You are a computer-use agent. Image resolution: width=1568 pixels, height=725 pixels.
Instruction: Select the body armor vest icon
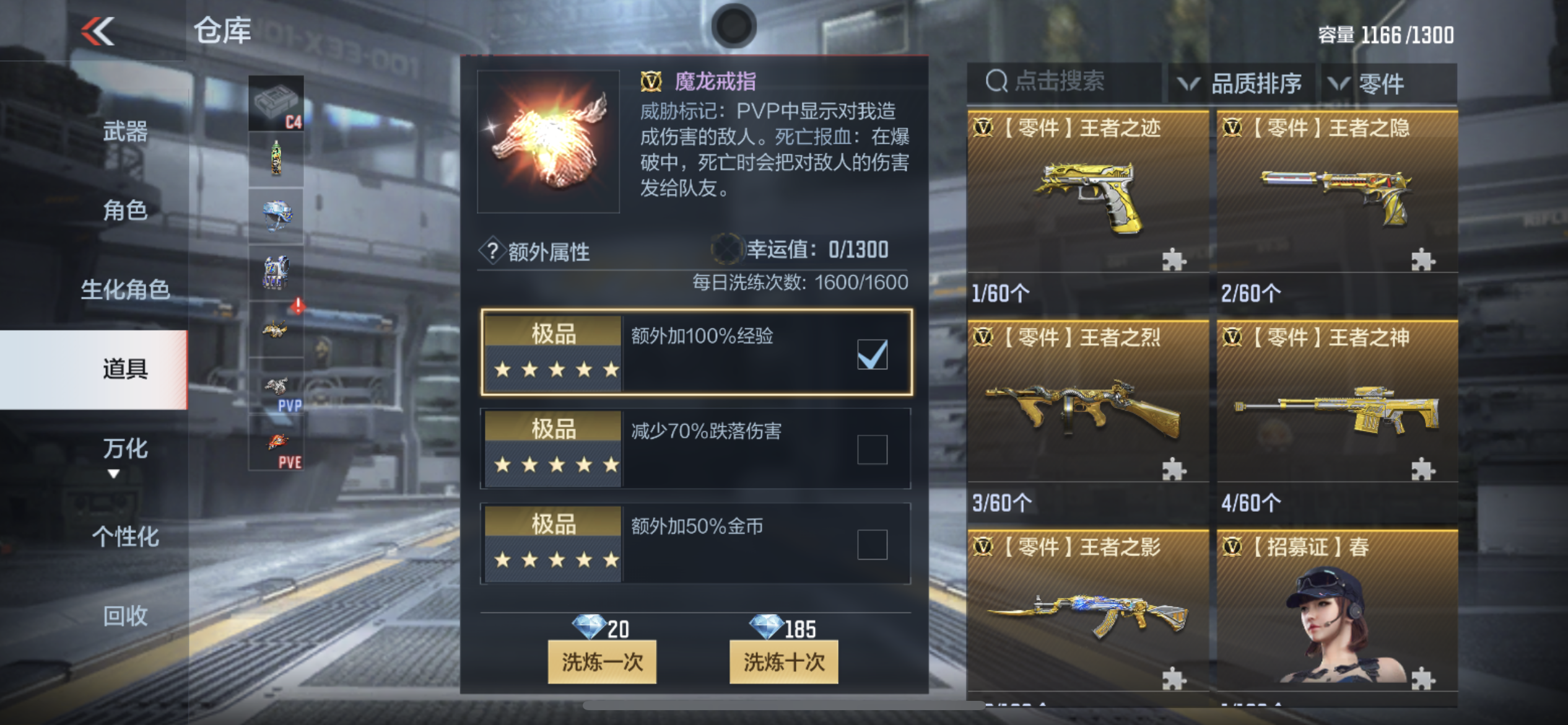tap(276, 273)
